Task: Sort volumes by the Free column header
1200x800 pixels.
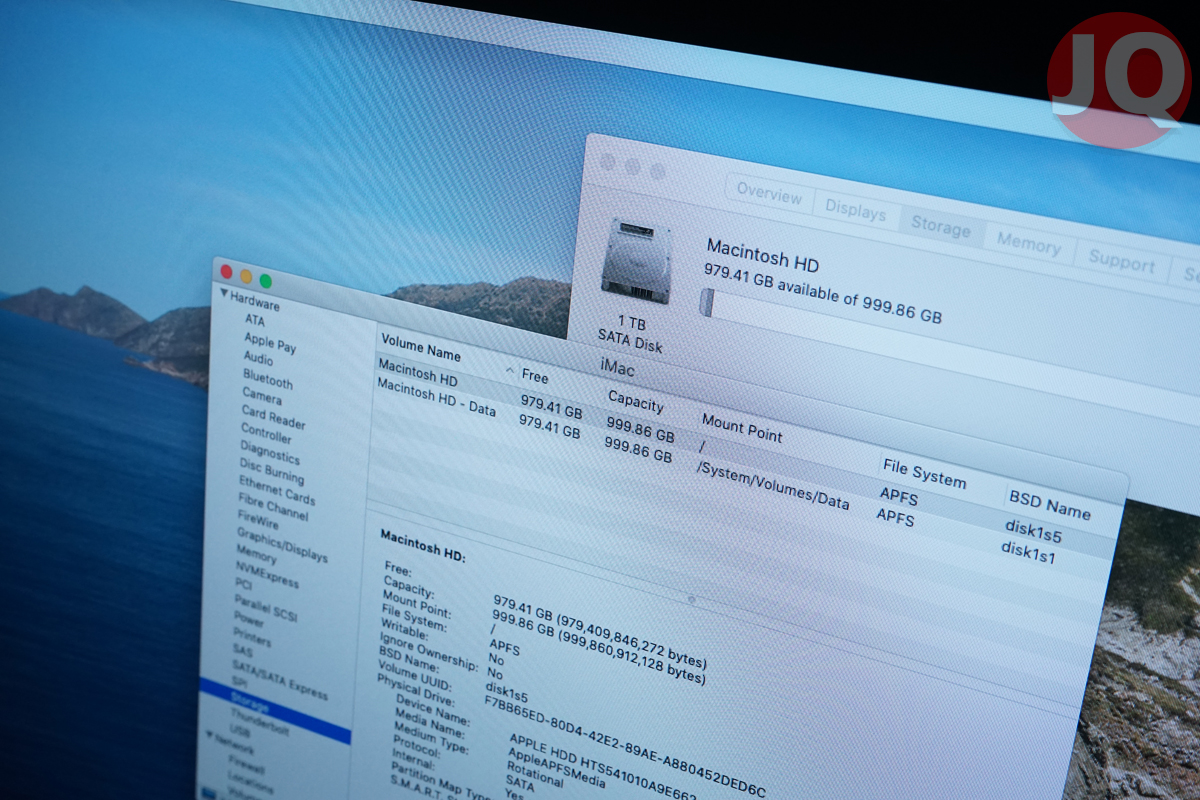Action: pyautogui.click(x=535, y=377)
